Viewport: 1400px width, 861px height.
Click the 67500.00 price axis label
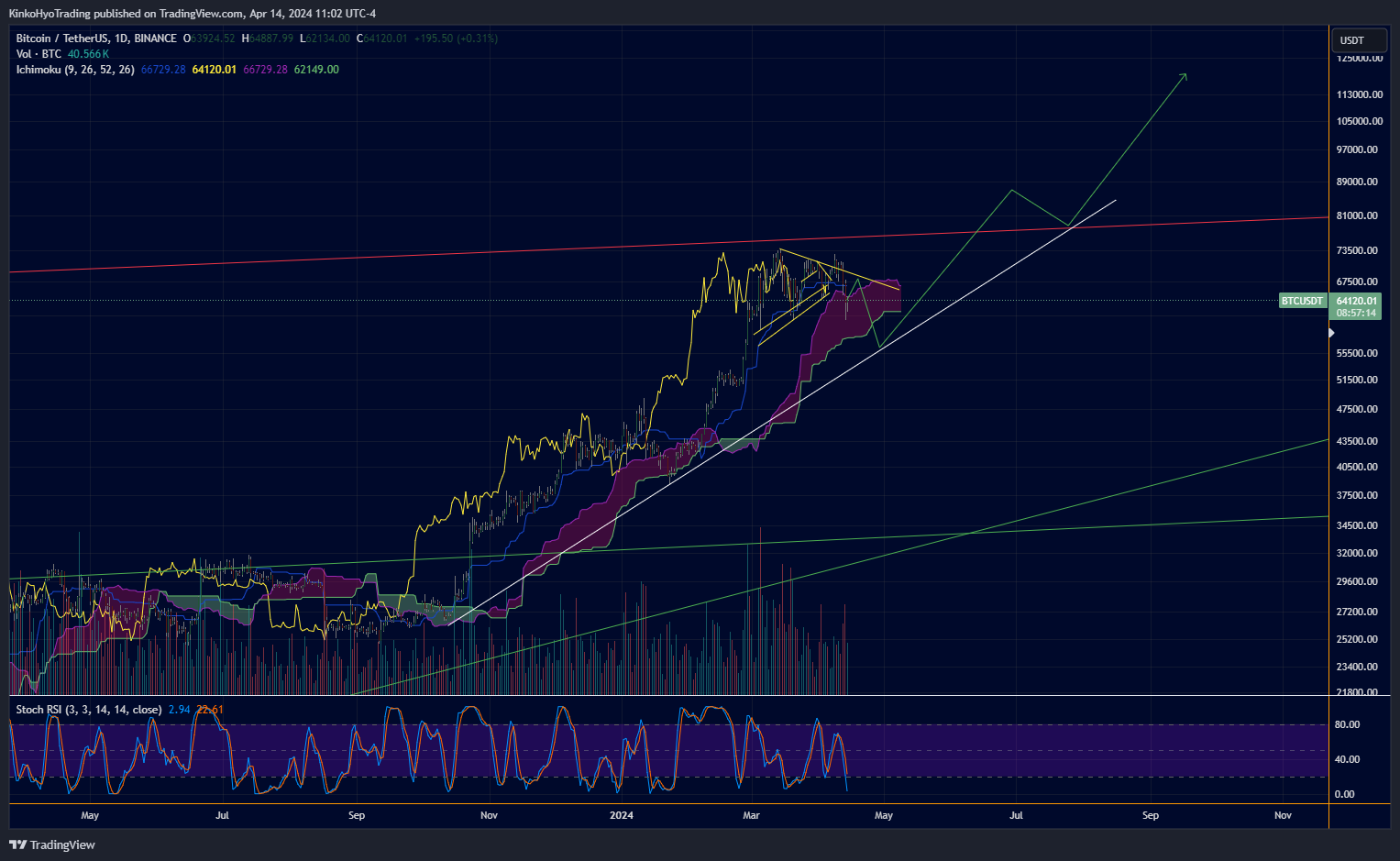pos(1358,281)
